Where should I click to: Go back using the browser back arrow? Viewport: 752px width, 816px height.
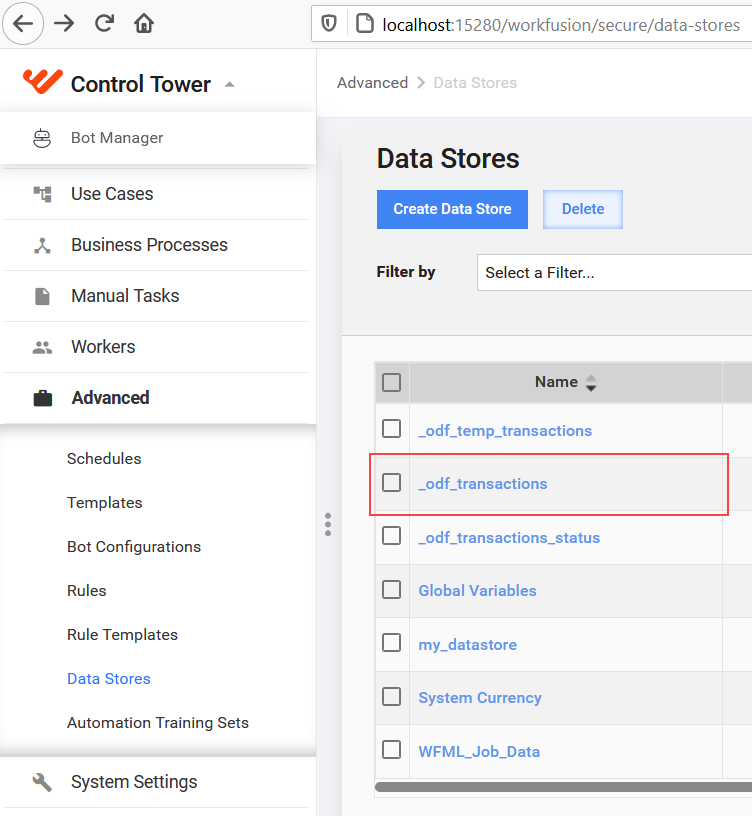coord(23,24)
